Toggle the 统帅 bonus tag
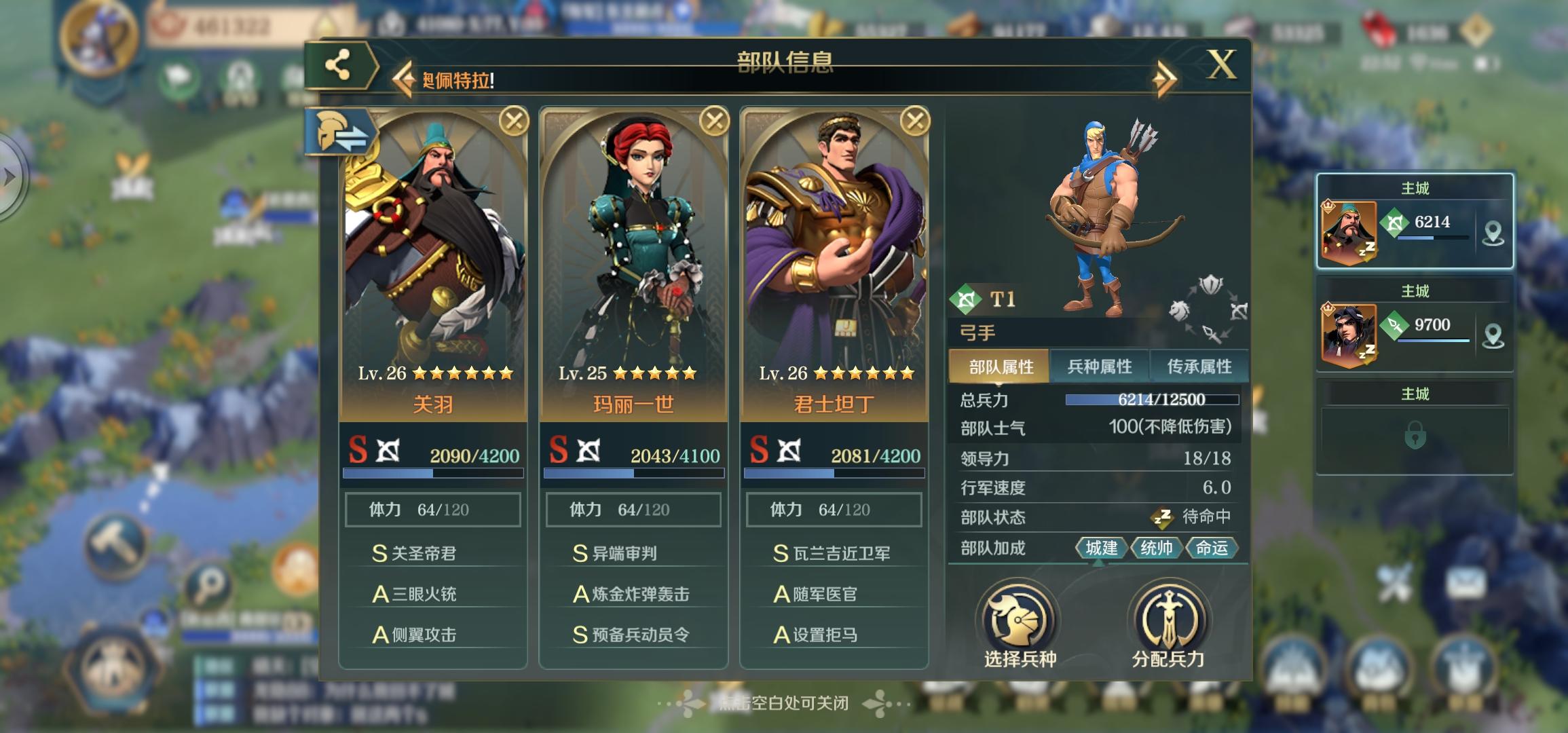The width and height of the screenshot is (1568, 733). (x=1156, y=548)
